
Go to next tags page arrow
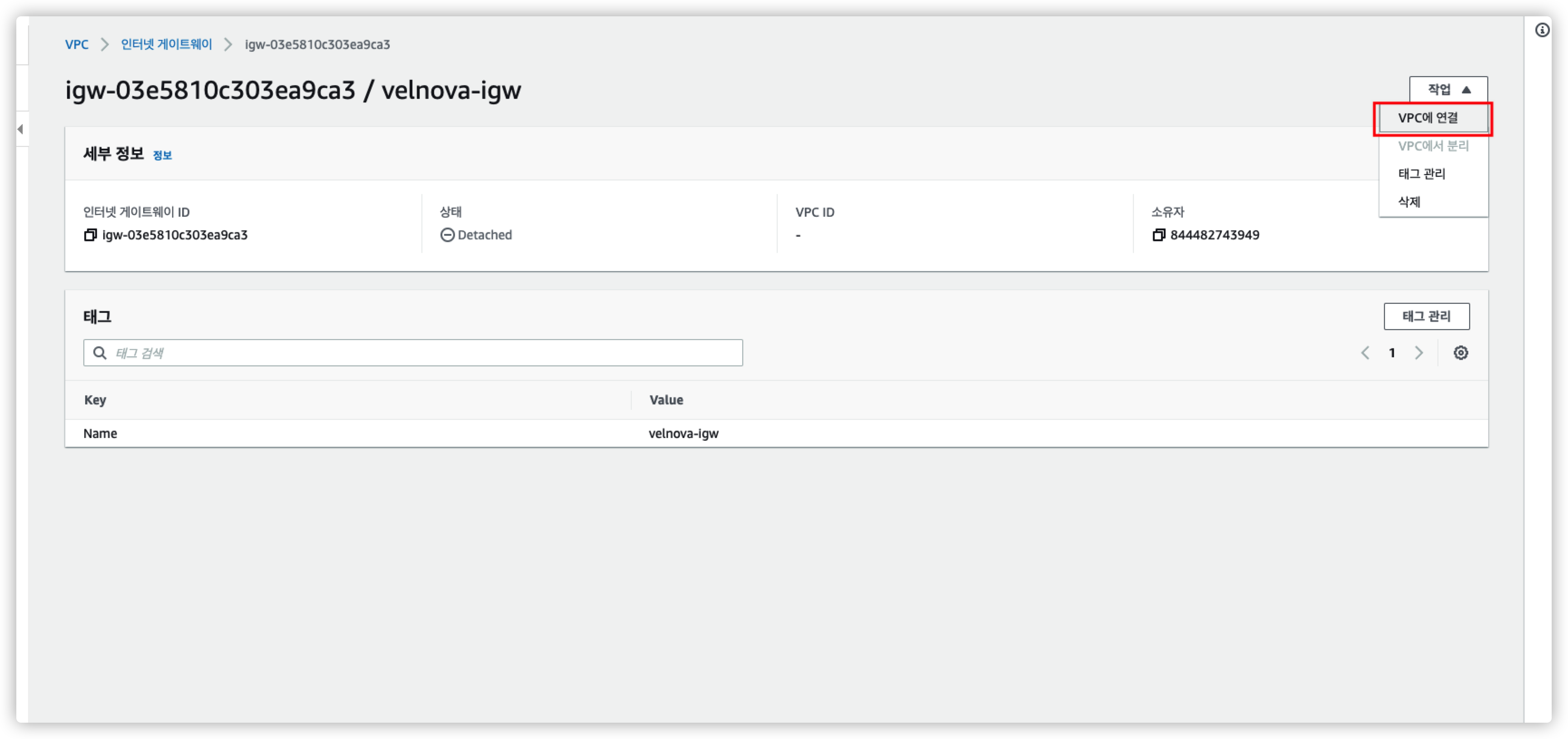click(1419, 353)
